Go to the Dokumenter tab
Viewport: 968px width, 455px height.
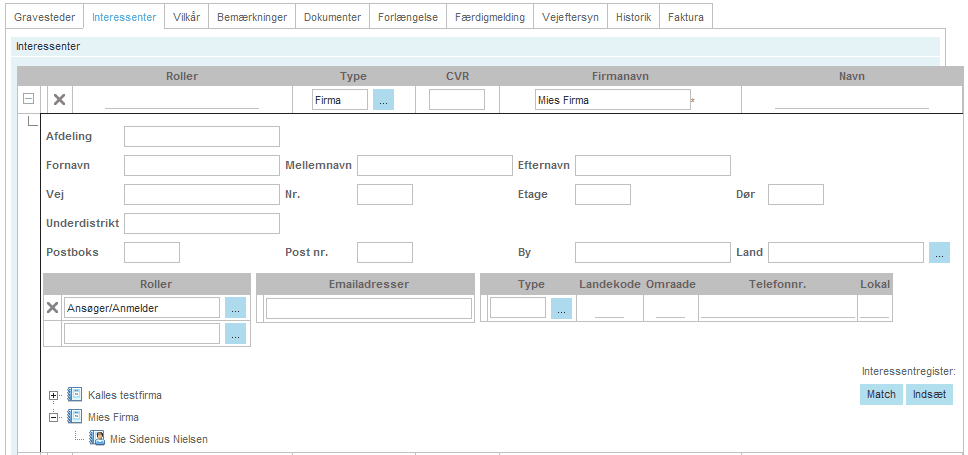(x=333, y=17)
